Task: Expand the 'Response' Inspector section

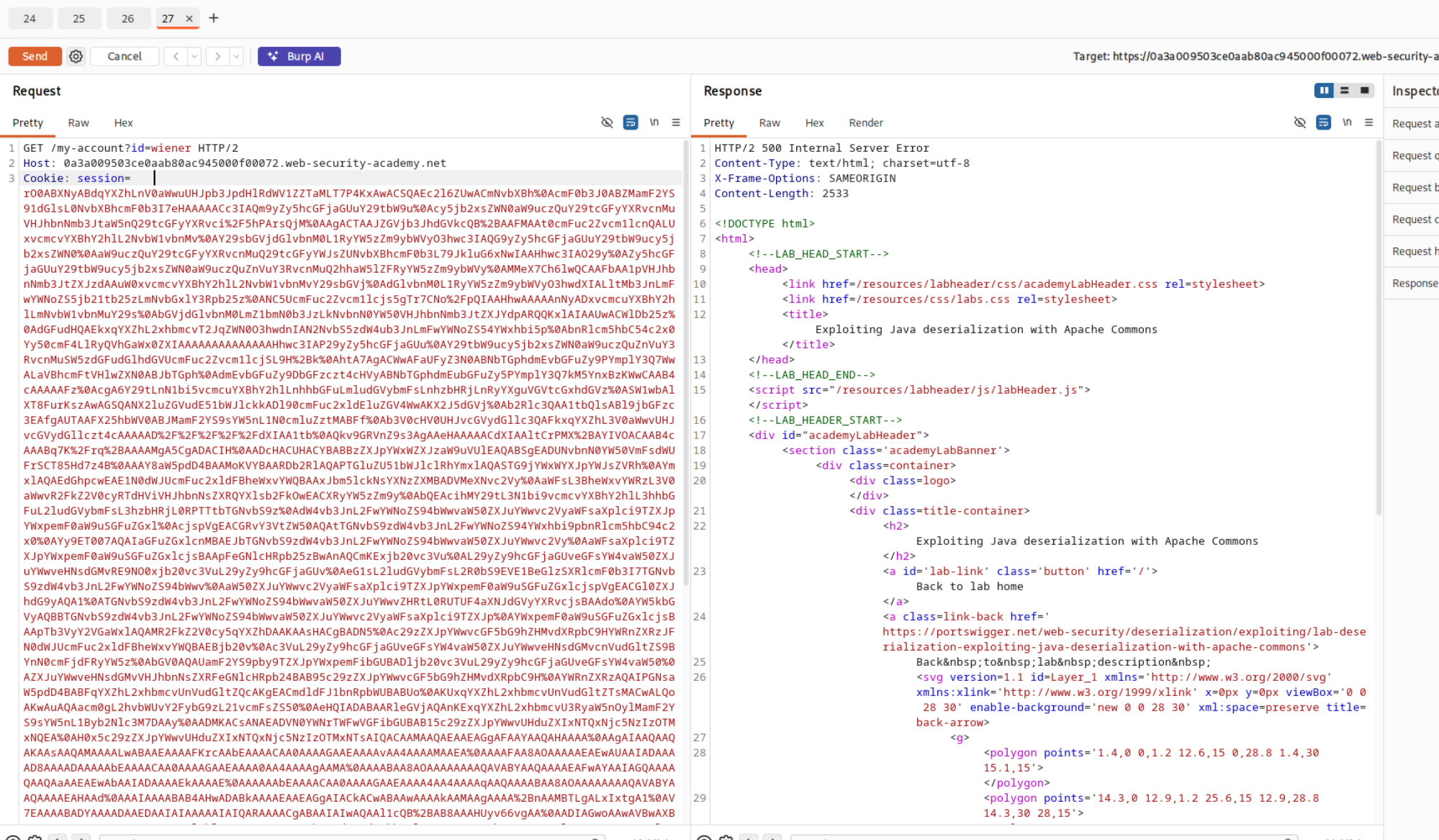Action: [x=1412, y=284]
